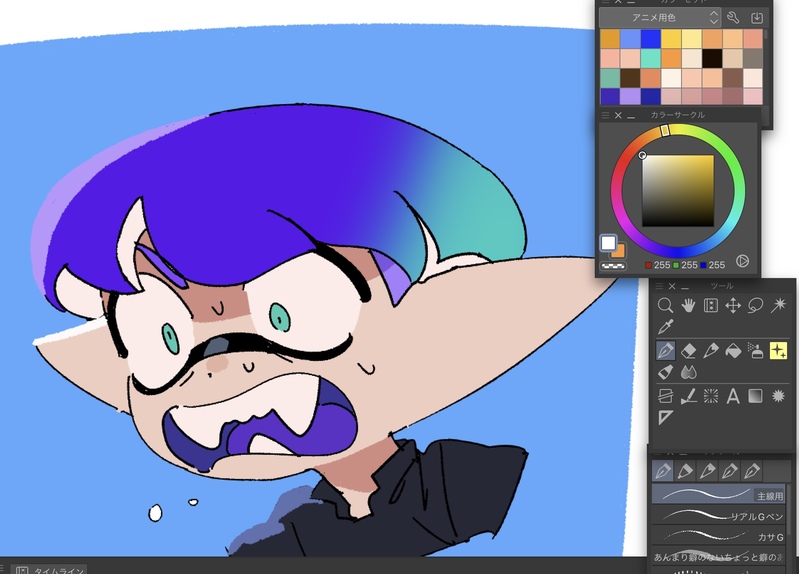Select the Figure line-drawing tool
This screenshot has height=574, width=799.
point(688,396)
